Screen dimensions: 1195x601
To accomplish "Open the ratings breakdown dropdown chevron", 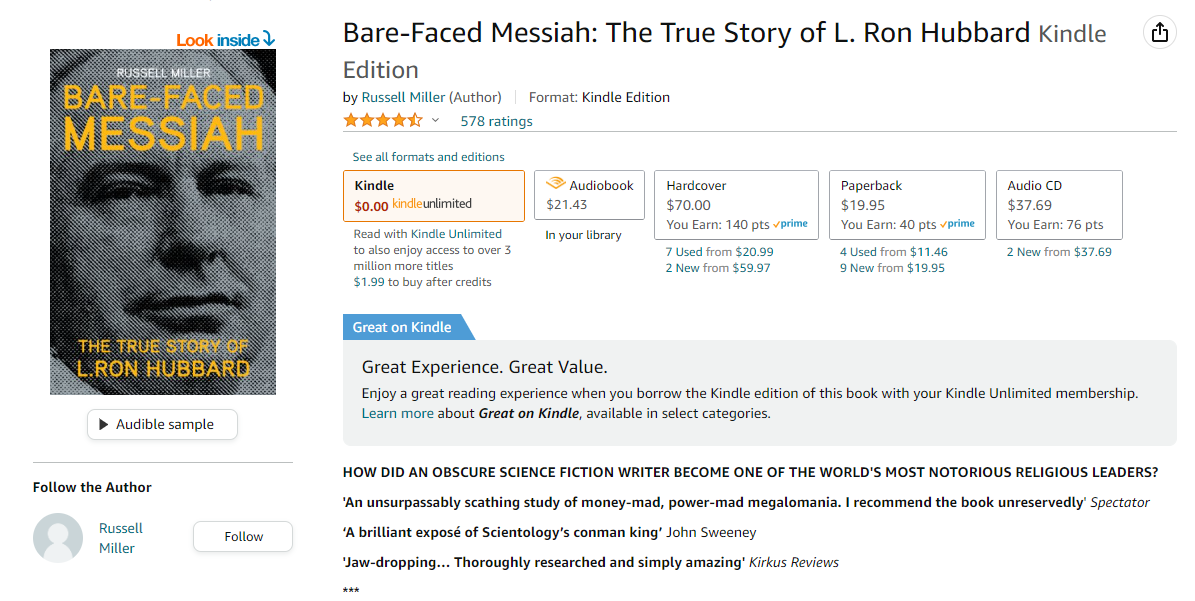I will pyautogui.click(x=435, y=120).
